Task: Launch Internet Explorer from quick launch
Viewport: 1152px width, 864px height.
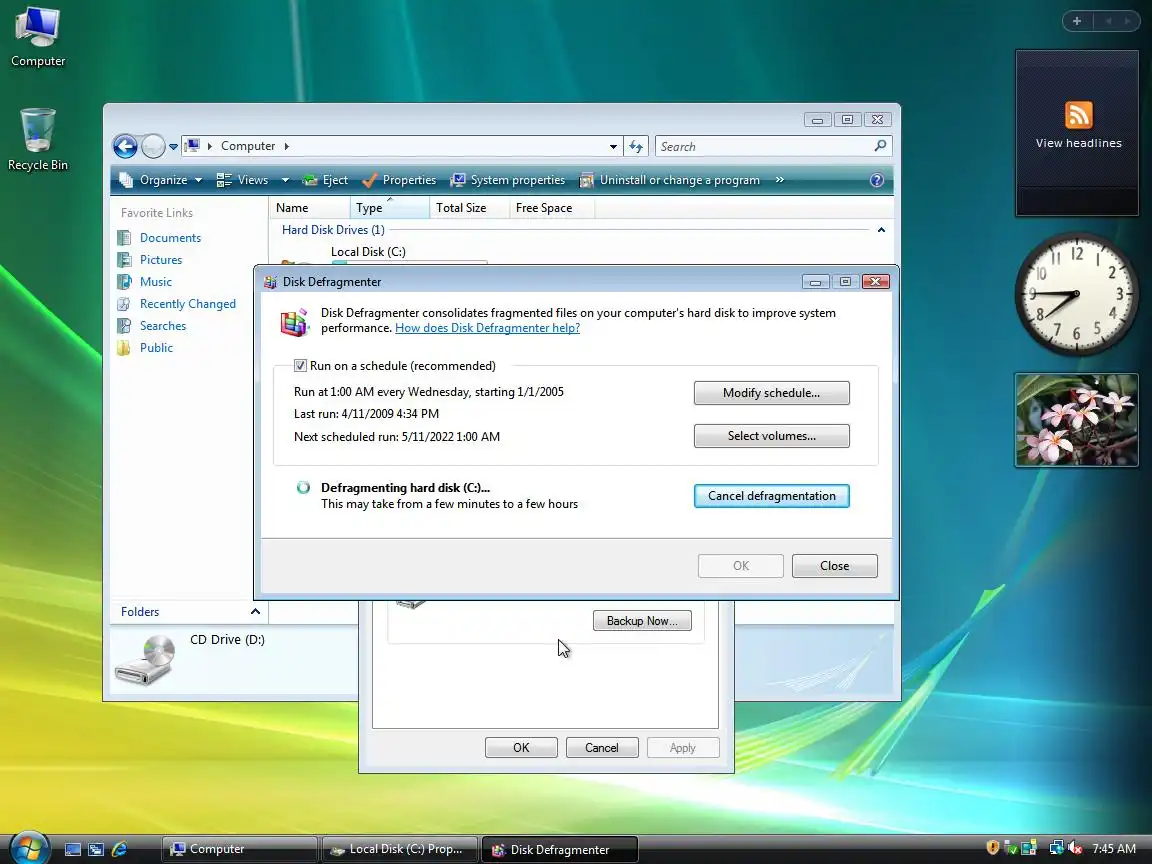Action: [x=119, y=849]
